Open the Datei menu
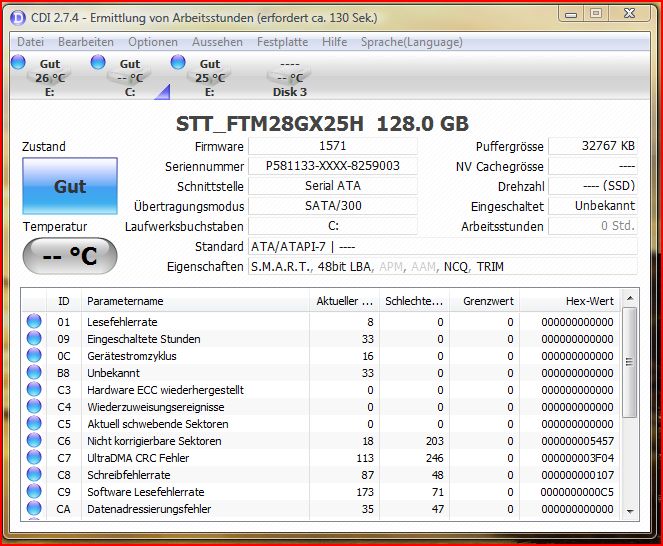Screen dimensions: 663x546 click(x=30, y=42)
